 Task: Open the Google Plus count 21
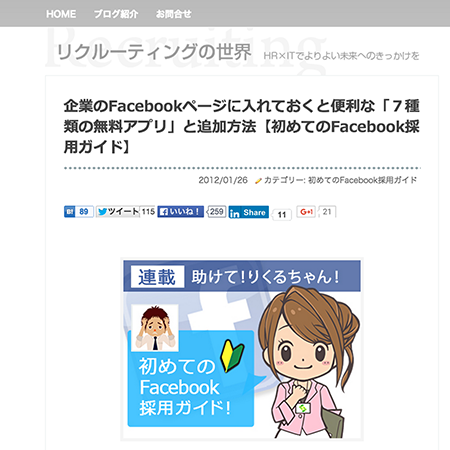327,212
